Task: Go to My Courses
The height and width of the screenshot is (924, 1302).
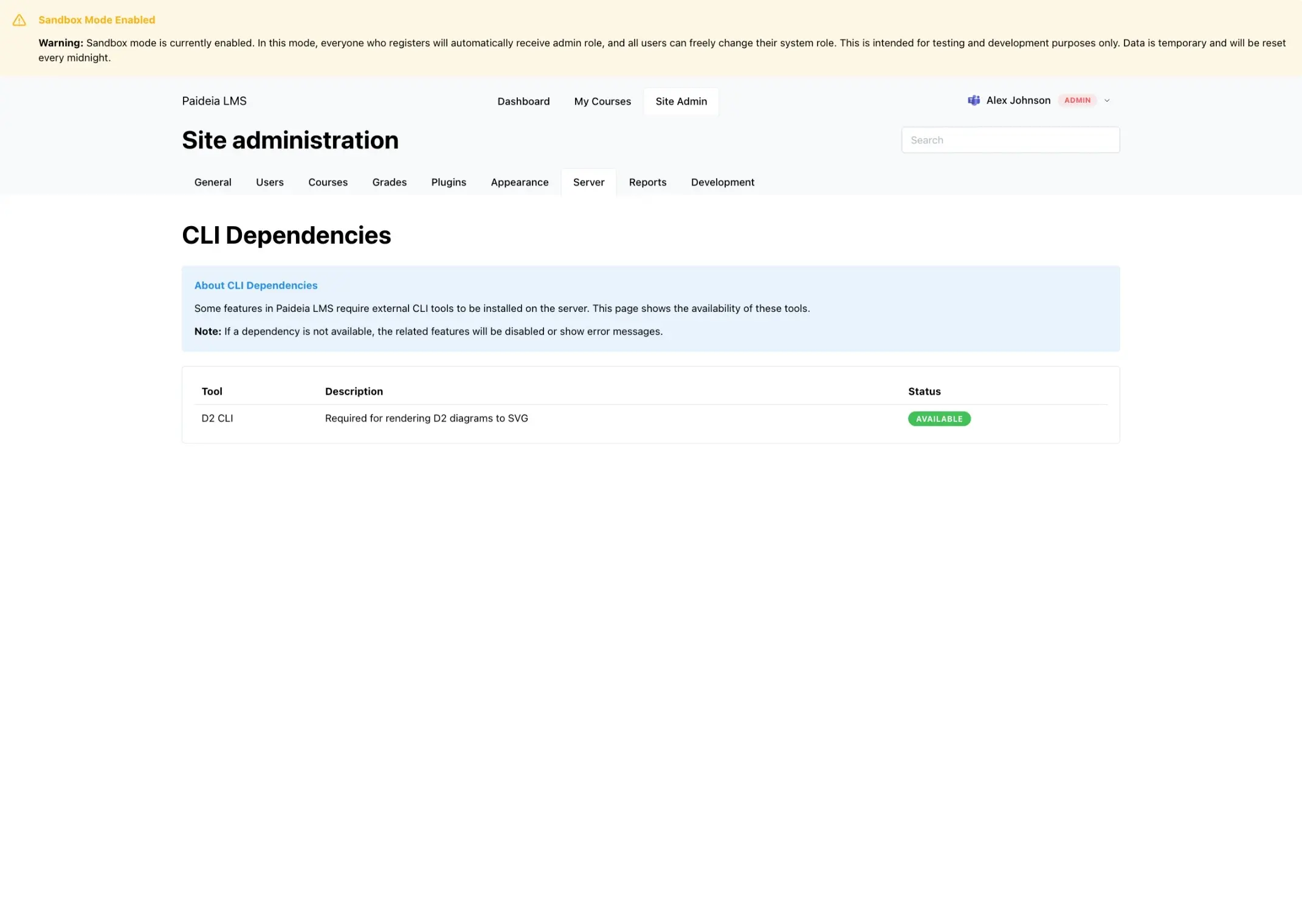Action: (x=602, y=102)
